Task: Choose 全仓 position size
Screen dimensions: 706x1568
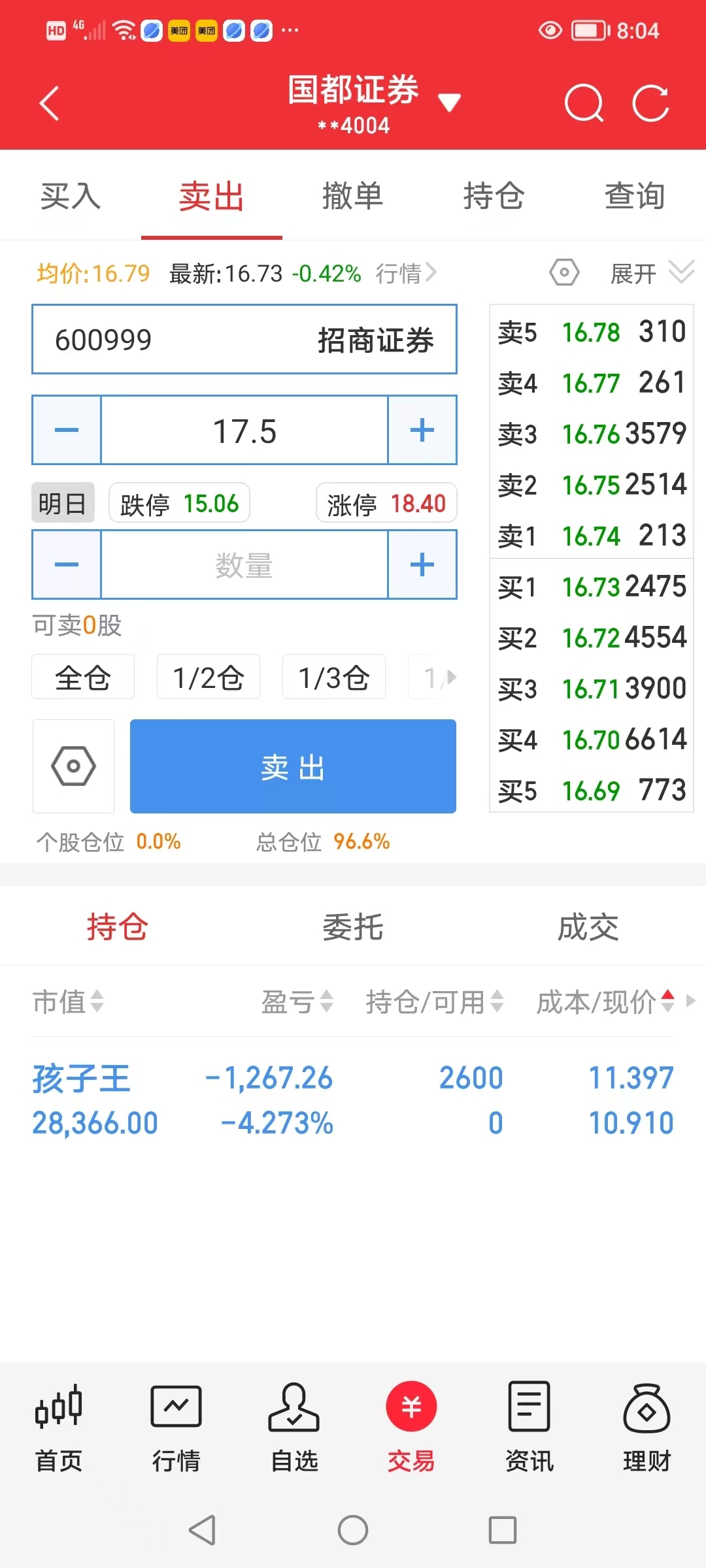Action: pyautogui.click(x=83, y=677)
